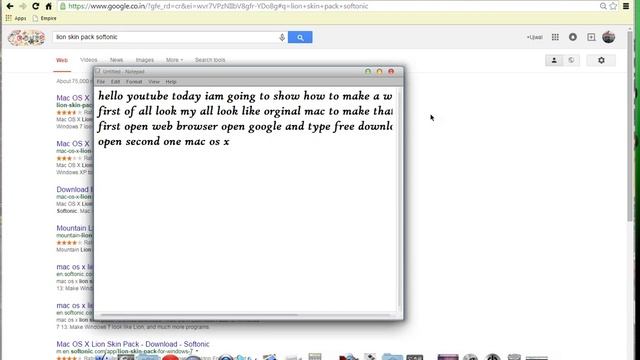Image resolution: width=640 pixels, height=360 pixels.
Task: Open the Apps shortcut in bookmarks bar
Action: click(16, 18)
